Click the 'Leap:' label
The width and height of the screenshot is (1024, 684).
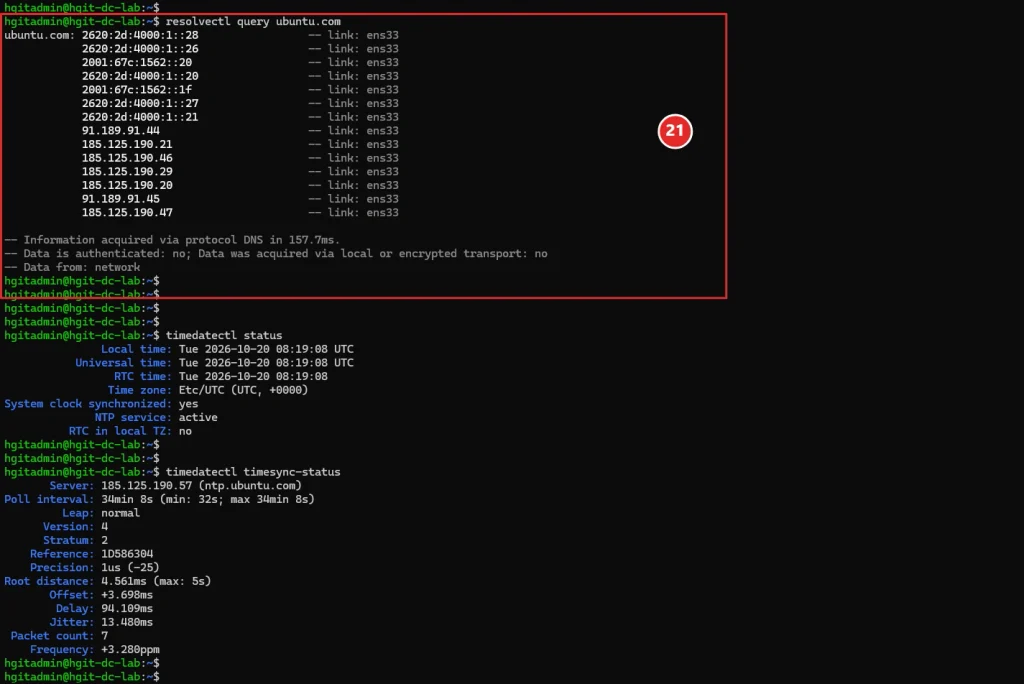(x=78, y=513)
